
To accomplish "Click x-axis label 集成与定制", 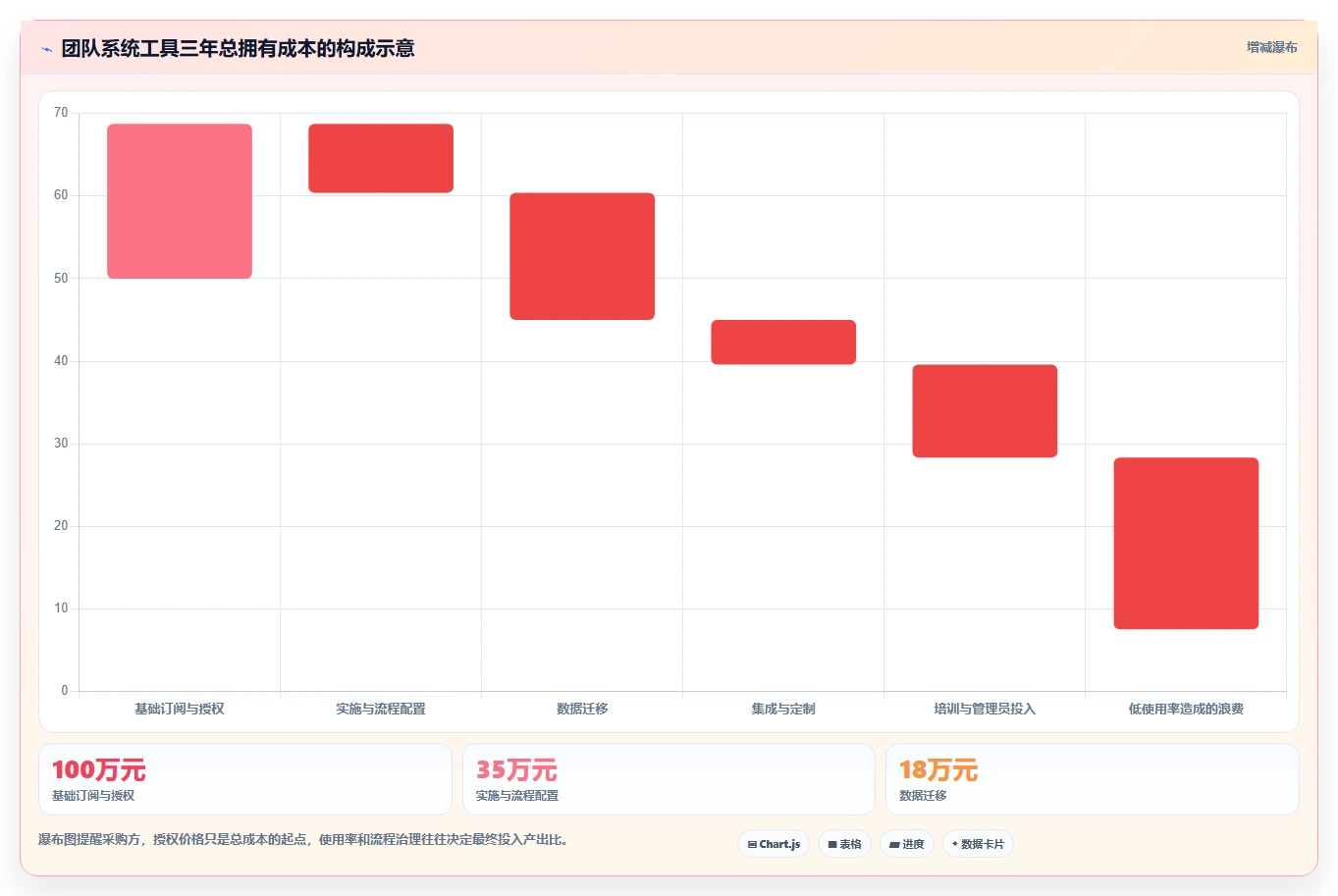I will [783, 709].
